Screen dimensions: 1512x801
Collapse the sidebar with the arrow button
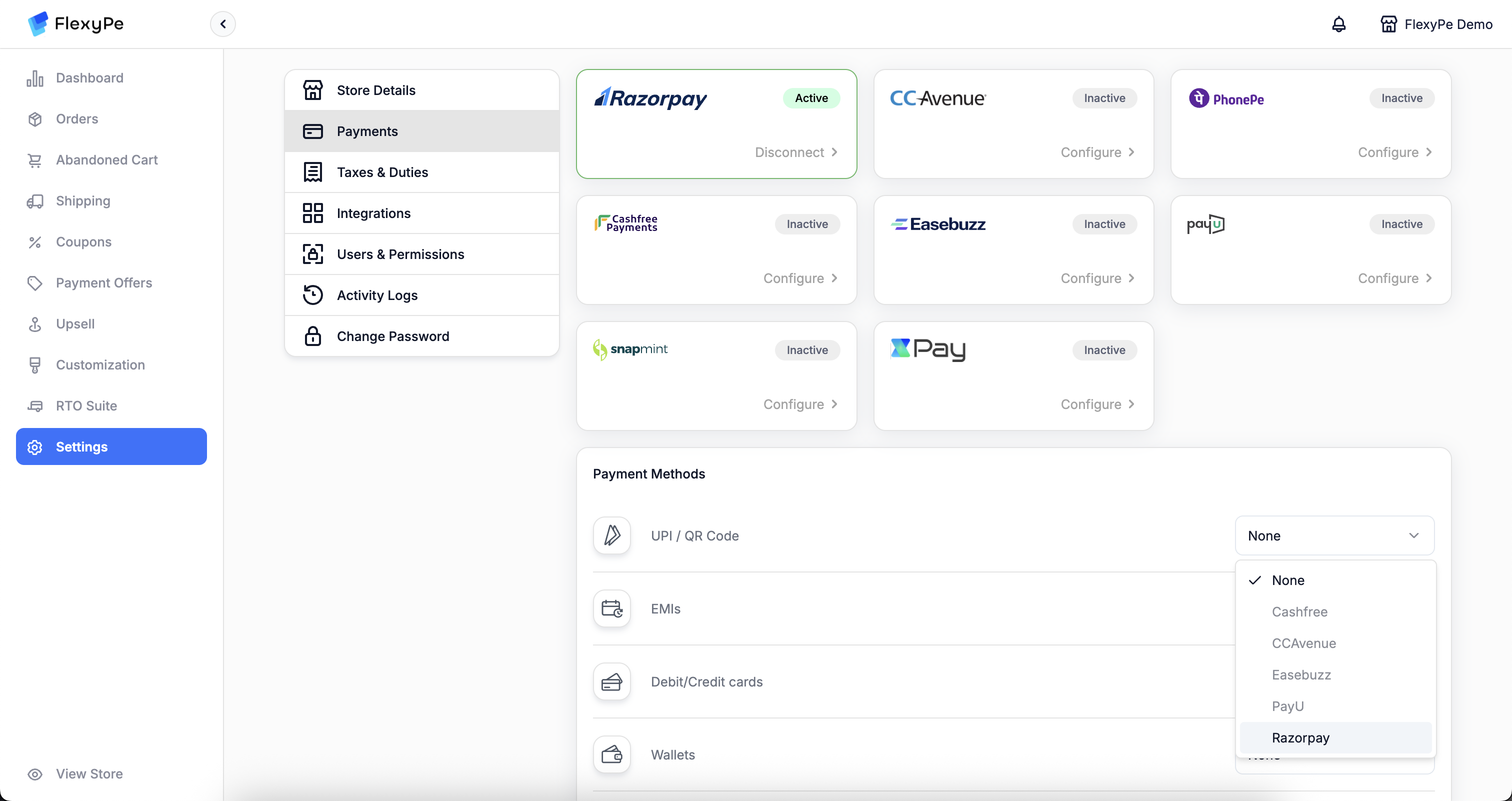pyautogui.click(x=223, y=24)
